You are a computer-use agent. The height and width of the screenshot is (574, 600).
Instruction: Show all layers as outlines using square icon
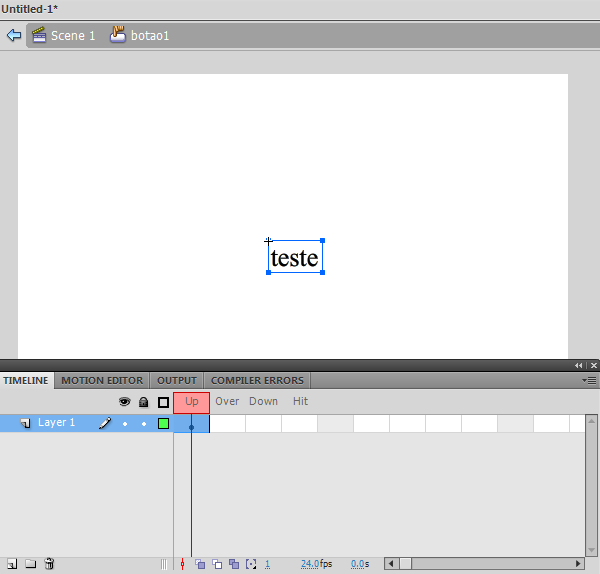(163, 402)
